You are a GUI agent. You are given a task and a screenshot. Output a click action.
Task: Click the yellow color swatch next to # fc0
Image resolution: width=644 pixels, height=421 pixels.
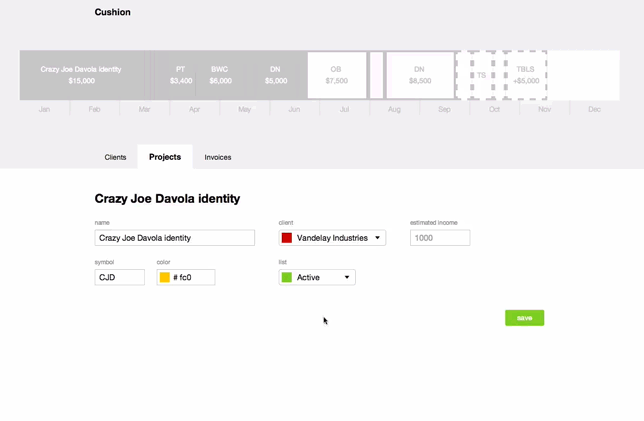pyautogui.click(x=165, y=277)
